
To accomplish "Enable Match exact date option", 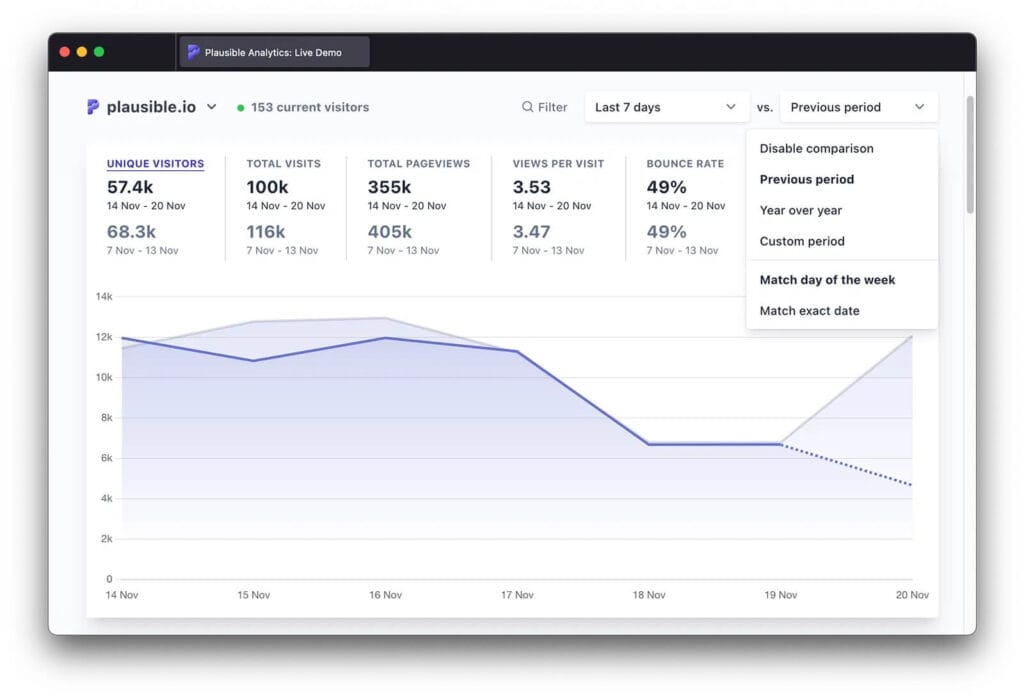I will tap(809, 311).
